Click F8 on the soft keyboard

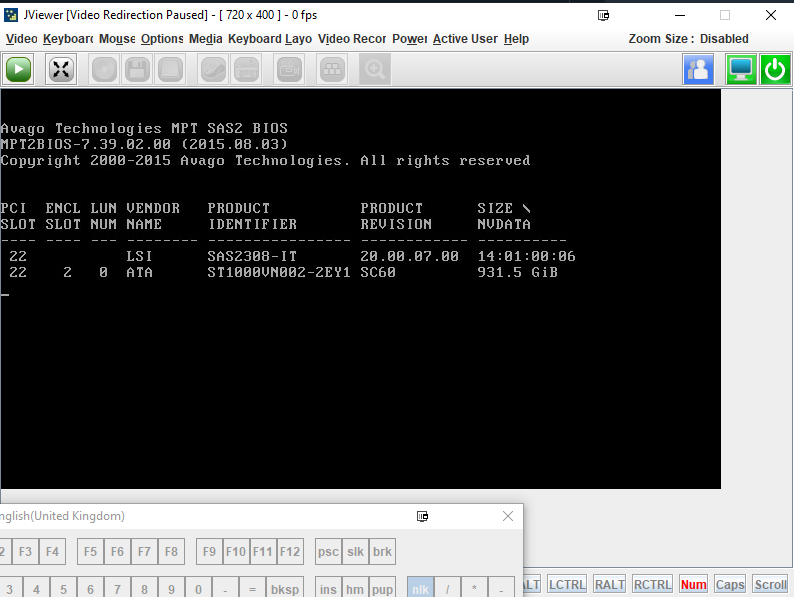point(171,551)
